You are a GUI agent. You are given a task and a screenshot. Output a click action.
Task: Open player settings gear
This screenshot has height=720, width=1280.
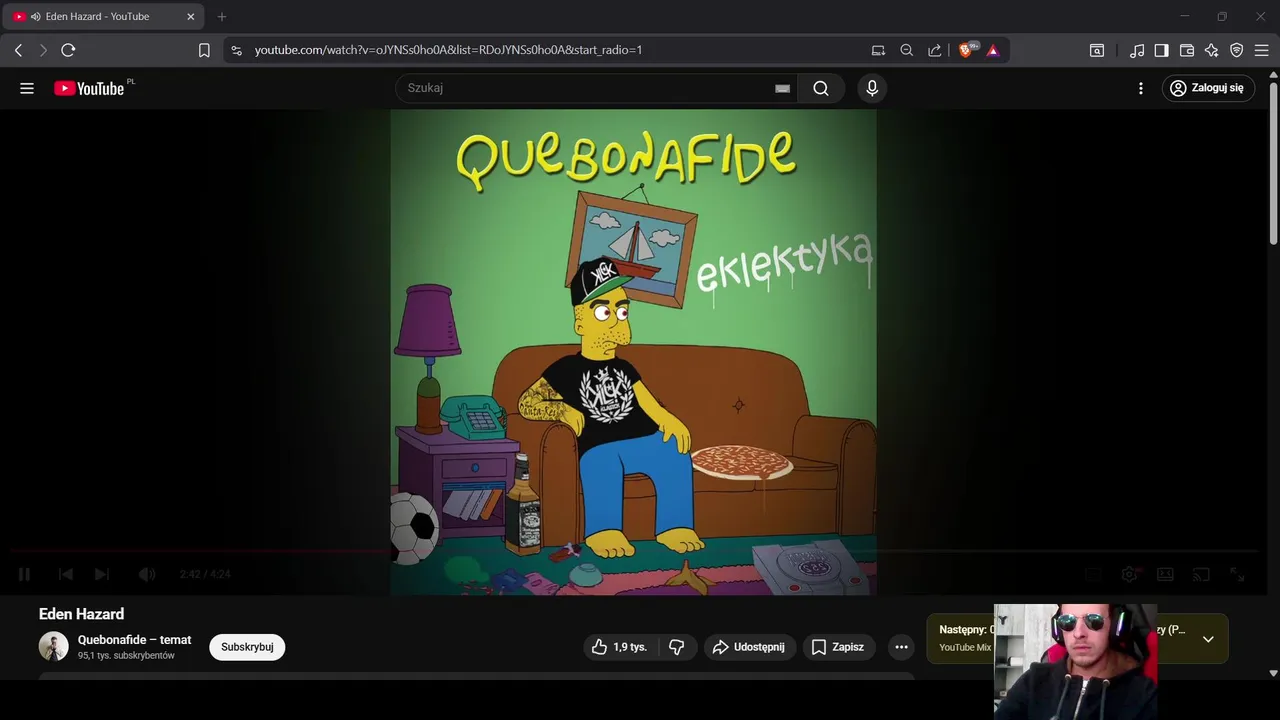(1129, 574)
